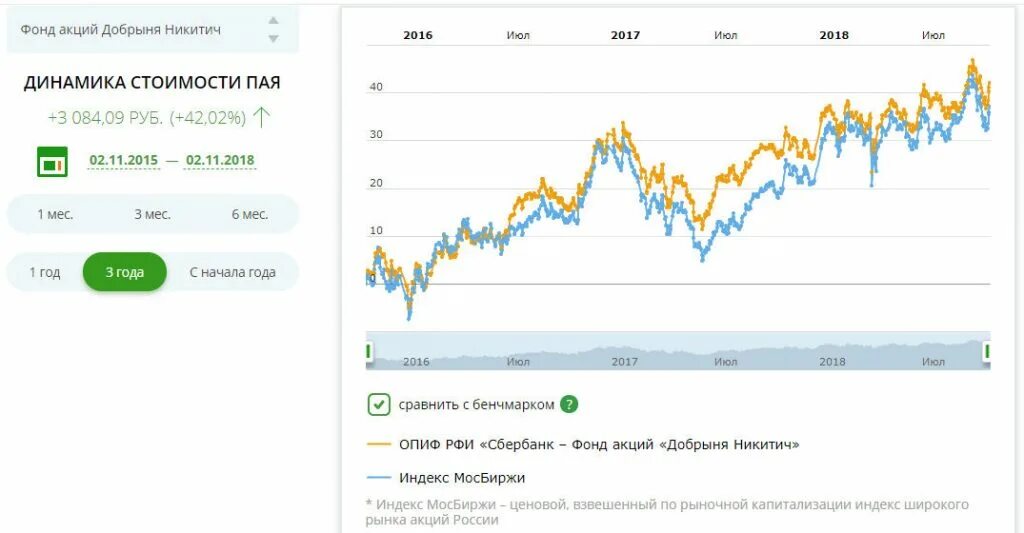Viewport: 1024px width, 533px height.
Task: Click the up arrow in fund selector
Action: tap(274, 21)
